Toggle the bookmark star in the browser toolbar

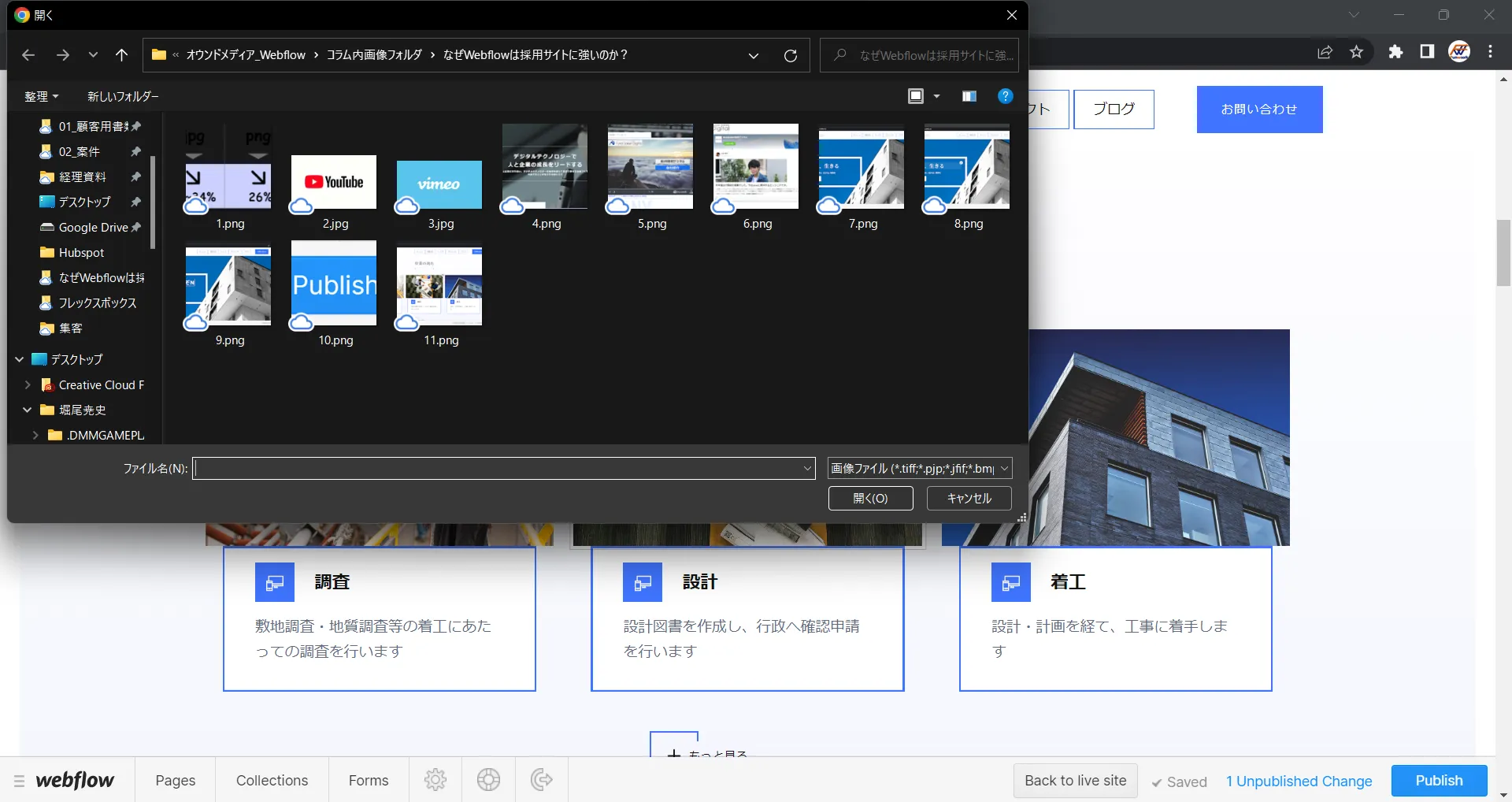point(1357,52)
